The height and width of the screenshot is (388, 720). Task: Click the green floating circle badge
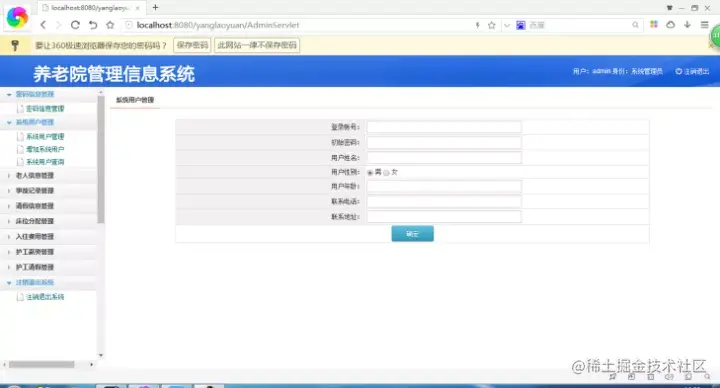point(715,36)
